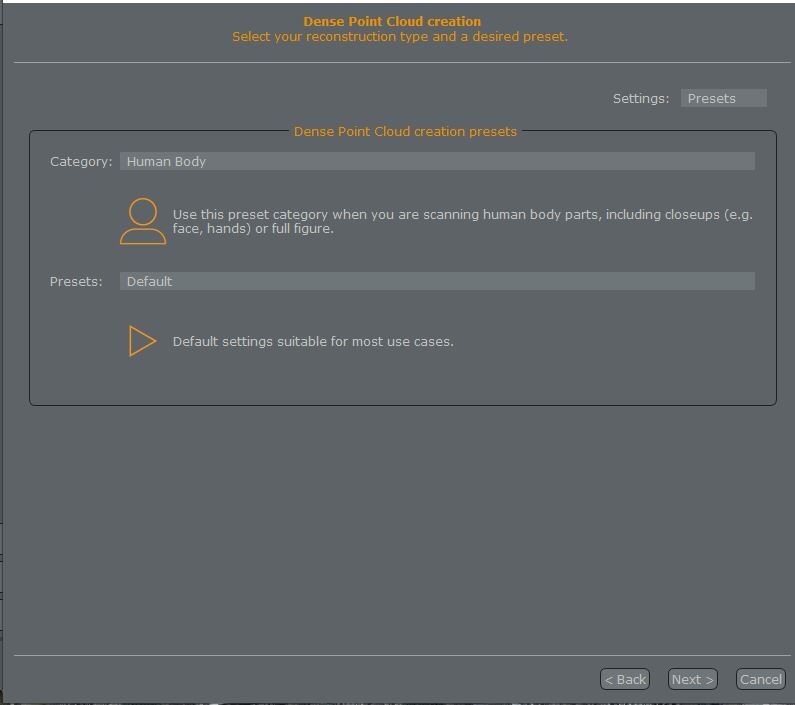Image resolution: width=795 pixels, height=705 pixels.
Task: Click the Next button
Action: (693, 679)
